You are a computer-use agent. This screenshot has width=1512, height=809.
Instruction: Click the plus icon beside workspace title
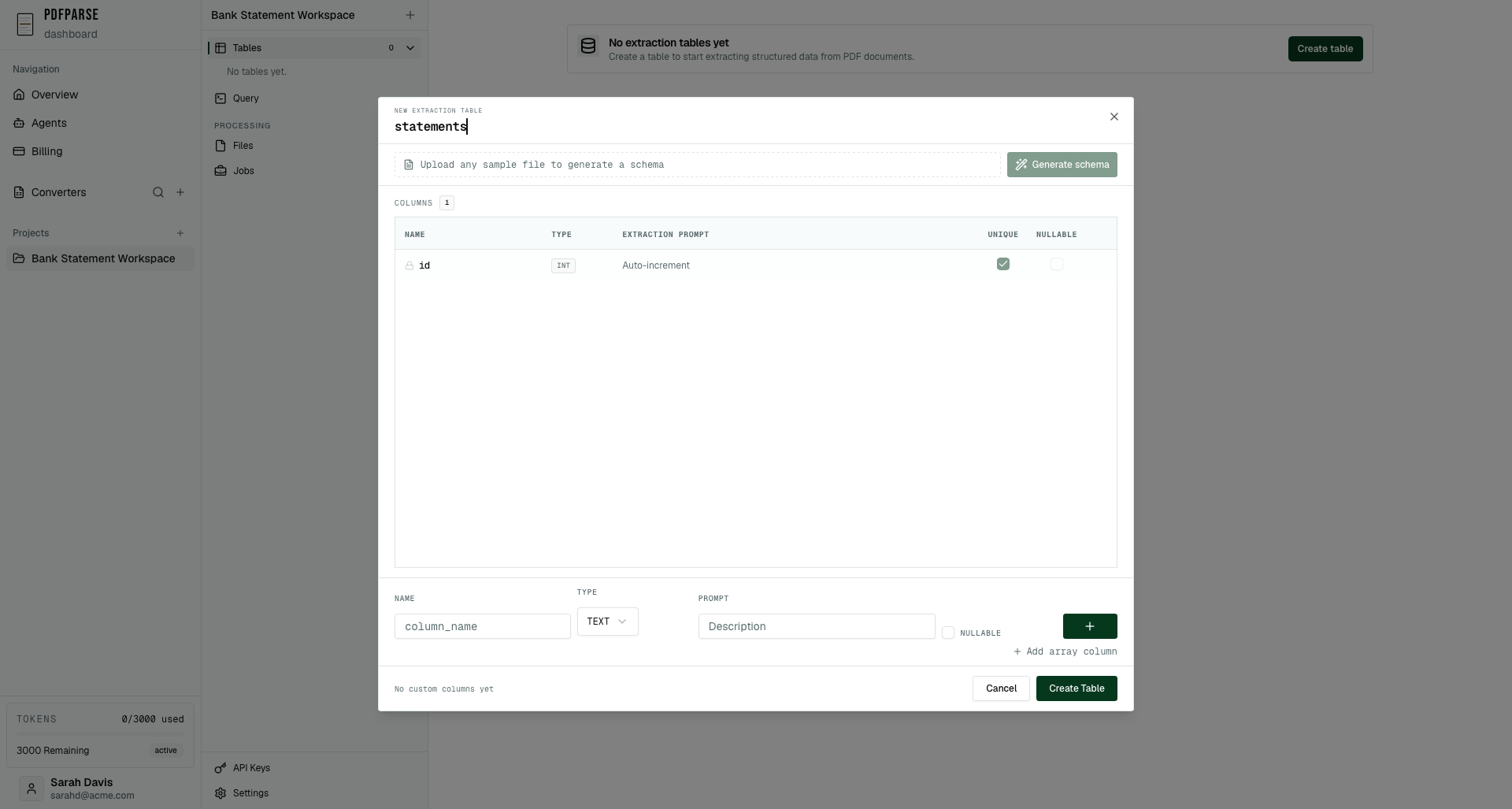tap(410, 15)
